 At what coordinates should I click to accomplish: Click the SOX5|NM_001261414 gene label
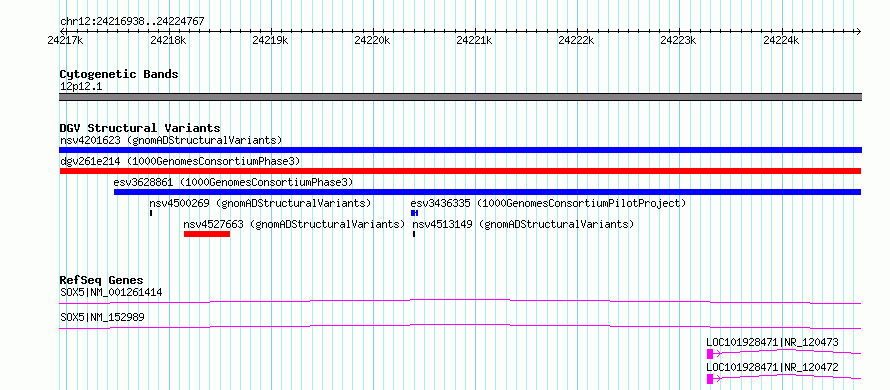click(x=111, y=293)
